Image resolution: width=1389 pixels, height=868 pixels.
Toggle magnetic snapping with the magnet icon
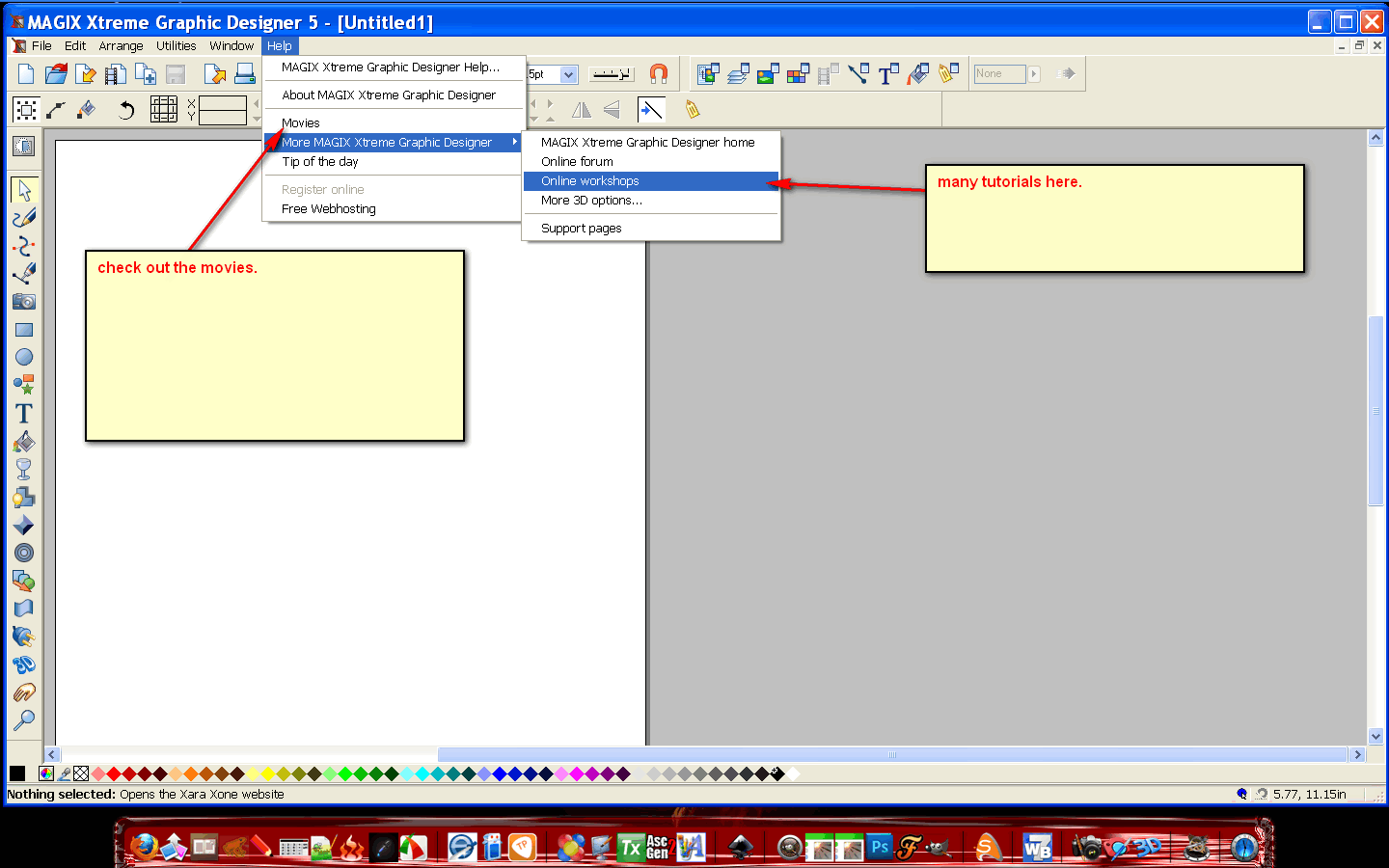pyautogui.click(x=659, y=73)
